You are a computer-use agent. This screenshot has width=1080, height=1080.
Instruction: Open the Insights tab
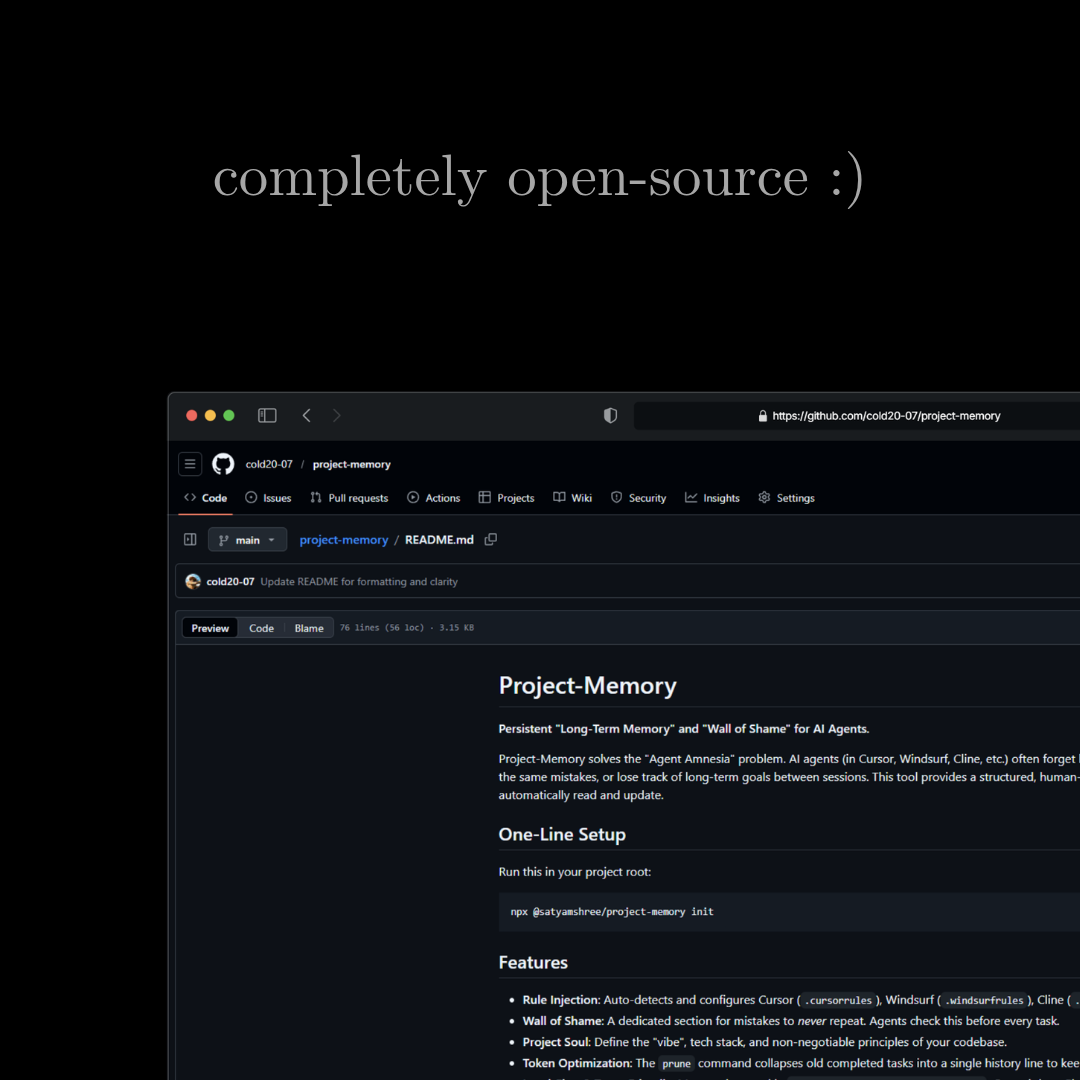click(712, 498)
